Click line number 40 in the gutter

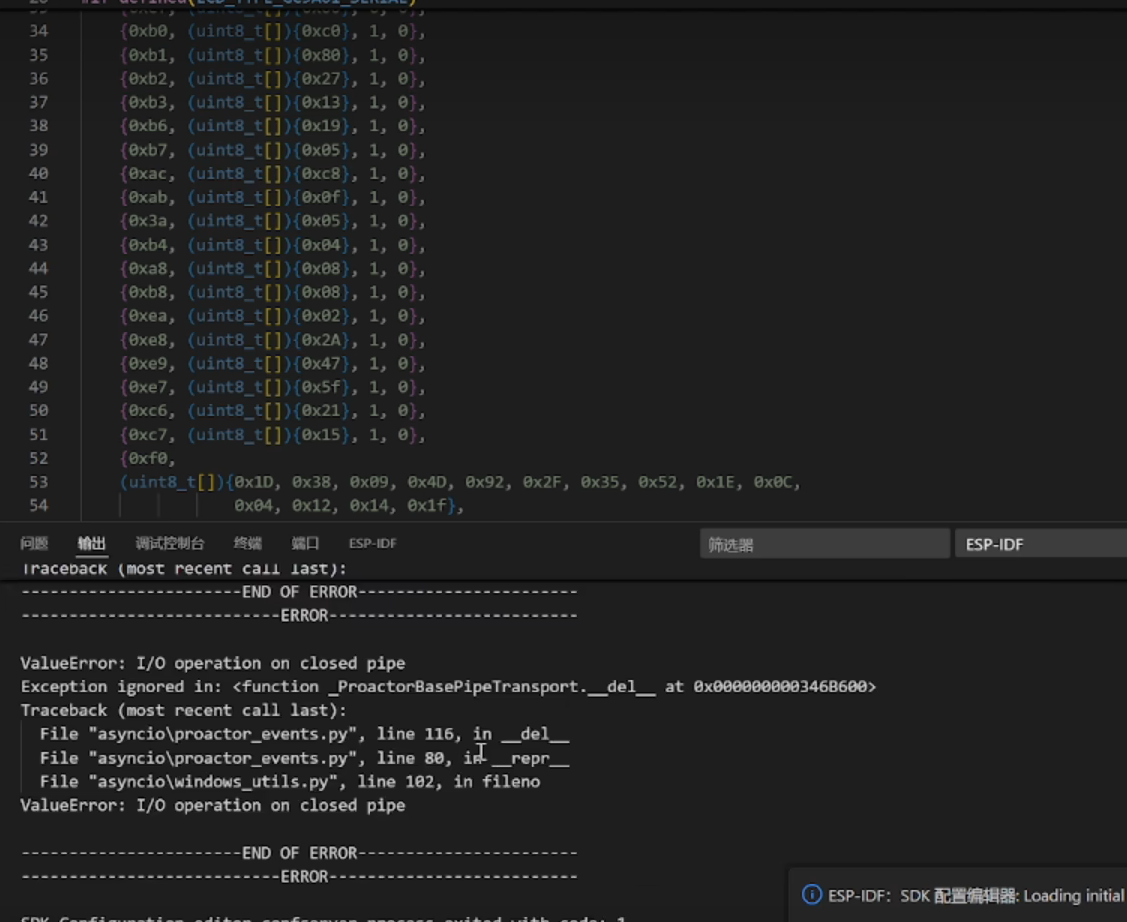point(38,173)
